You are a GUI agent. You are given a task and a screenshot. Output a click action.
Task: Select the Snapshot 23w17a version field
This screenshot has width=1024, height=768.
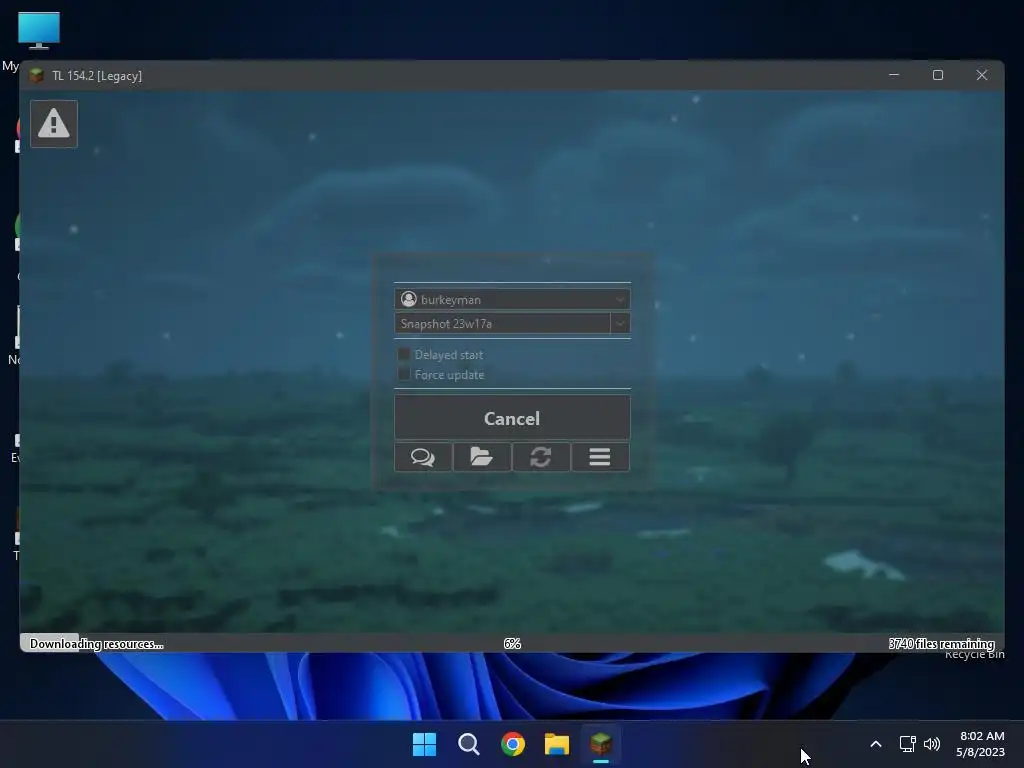pos(502,323)
